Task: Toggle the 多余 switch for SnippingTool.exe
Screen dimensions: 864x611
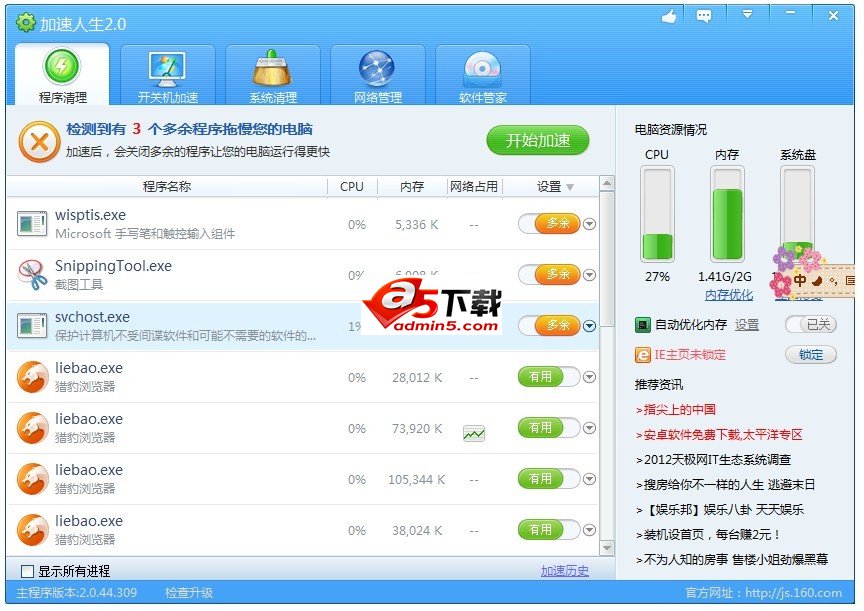Action: (549, 274)
